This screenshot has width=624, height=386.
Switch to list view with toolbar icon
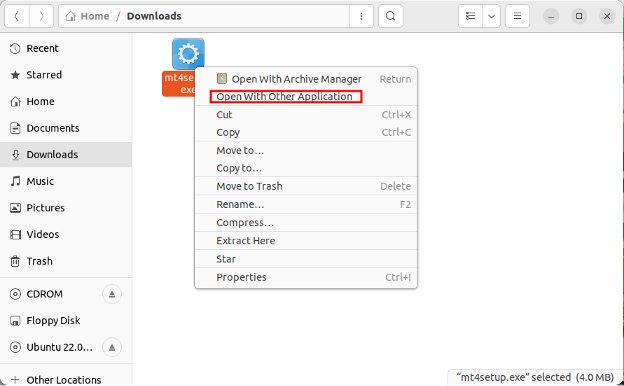pos(470,16)
